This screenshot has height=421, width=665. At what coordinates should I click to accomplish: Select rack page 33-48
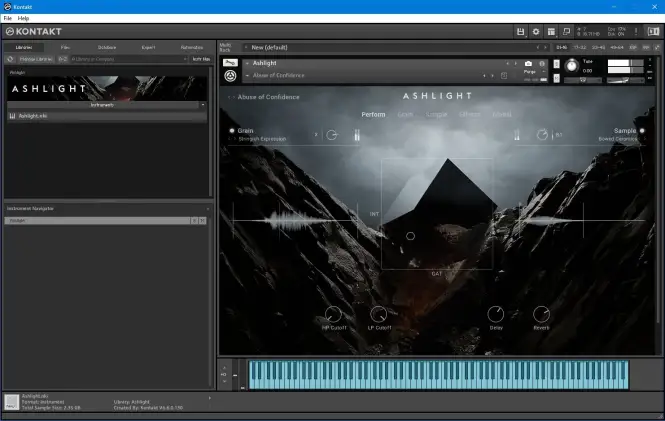(598, 47)
